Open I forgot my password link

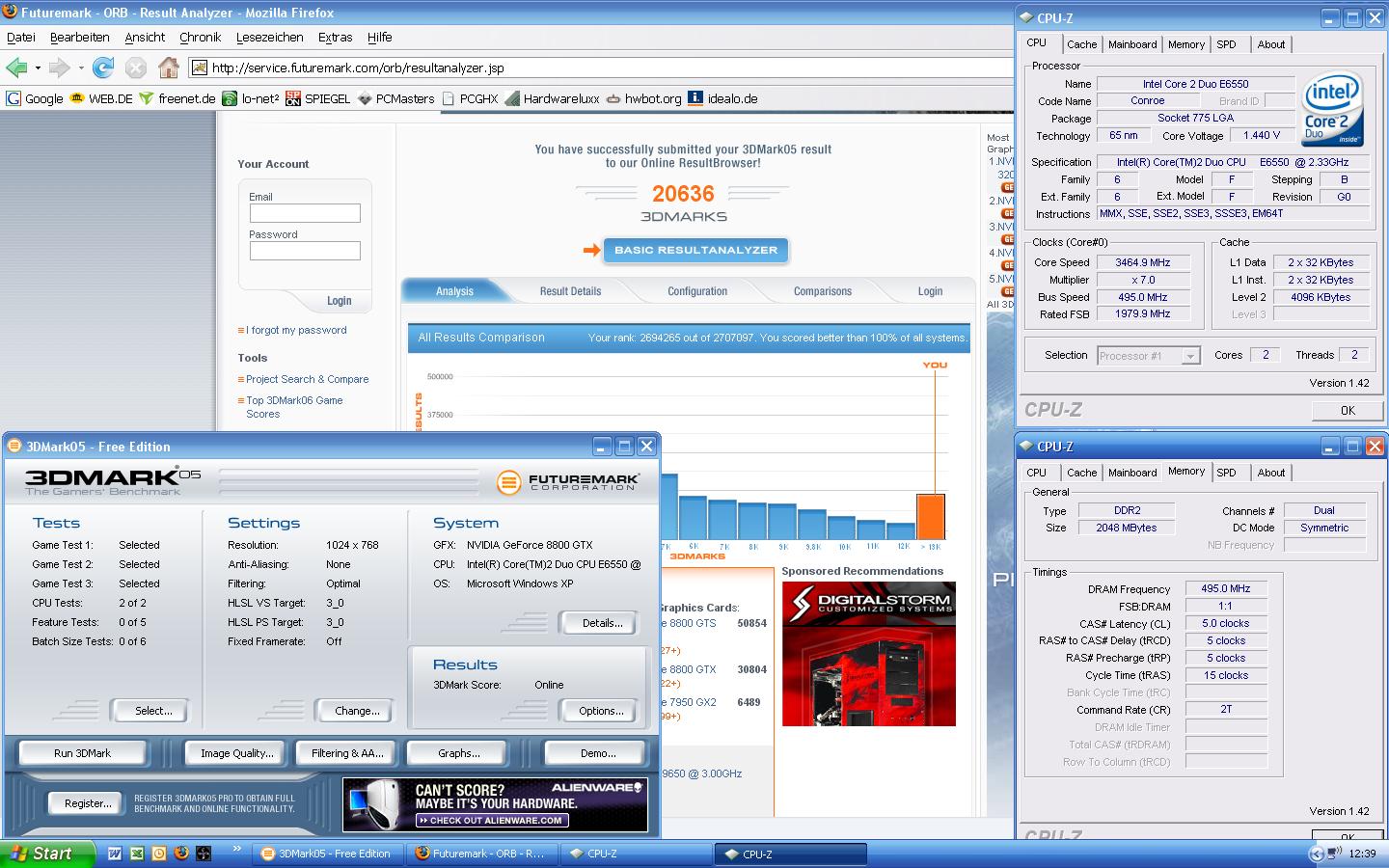pos(295,330)
